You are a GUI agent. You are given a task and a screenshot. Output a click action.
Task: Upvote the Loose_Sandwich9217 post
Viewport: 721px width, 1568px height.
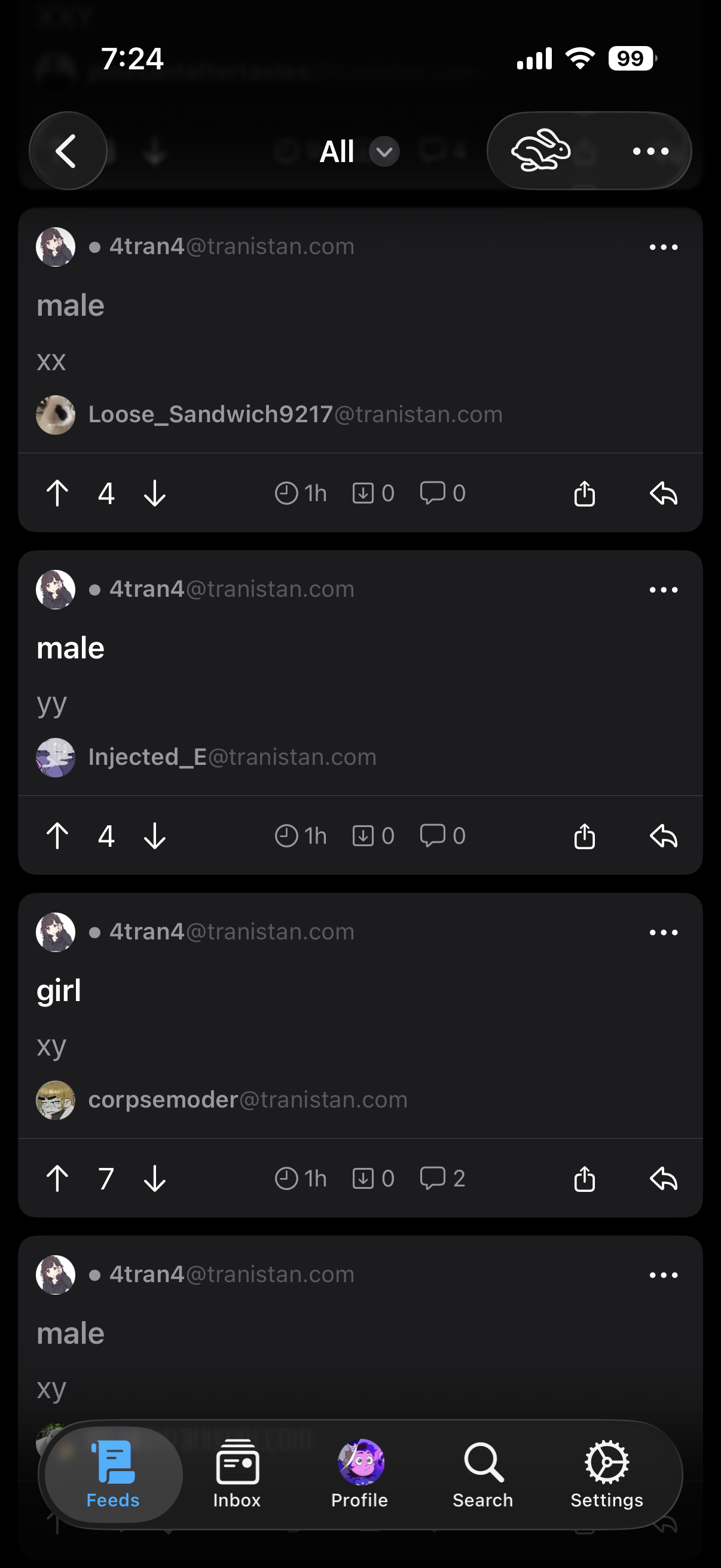pos(58,493)
